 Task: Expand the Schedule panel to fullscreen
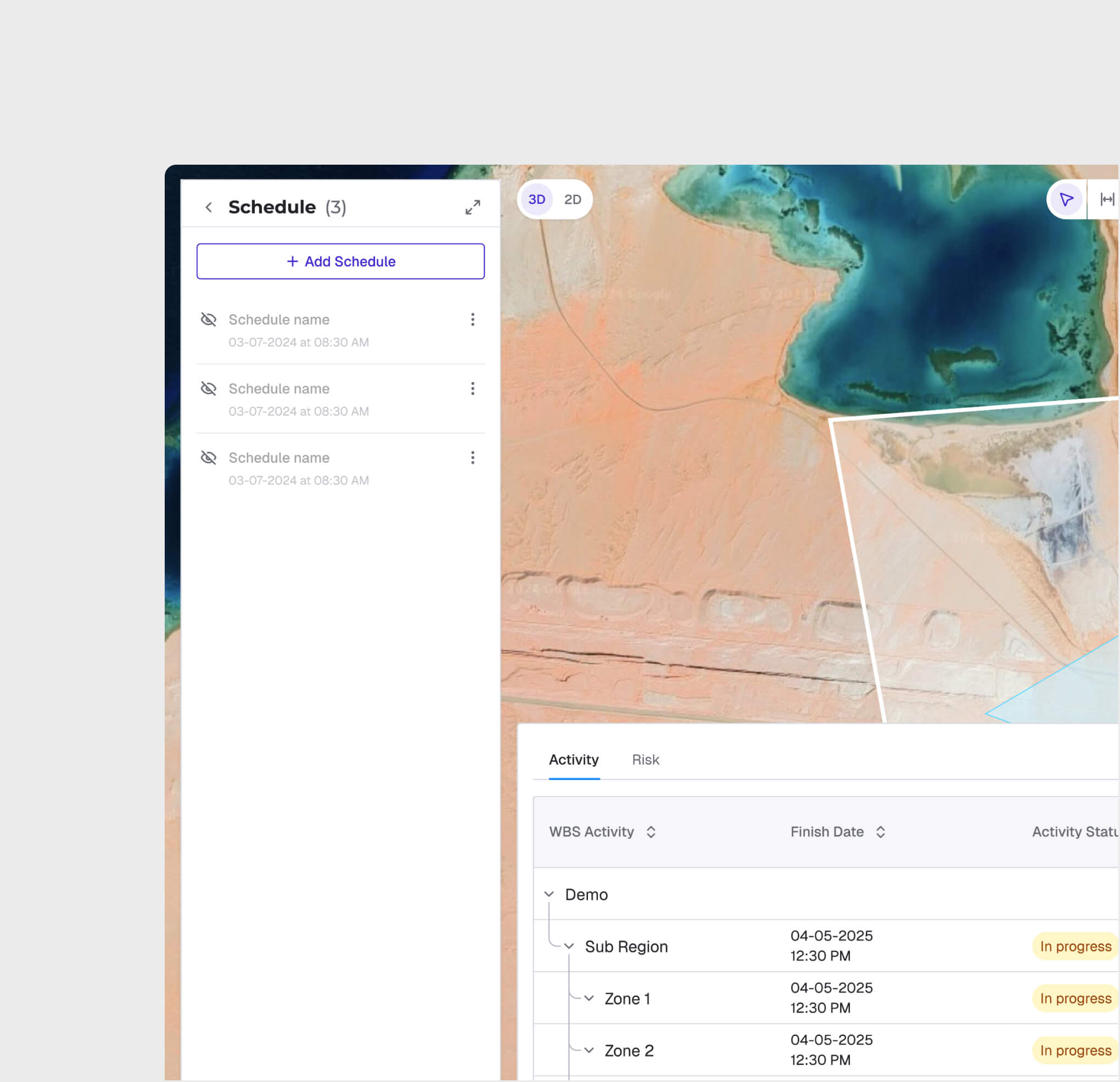coord(473,208)
